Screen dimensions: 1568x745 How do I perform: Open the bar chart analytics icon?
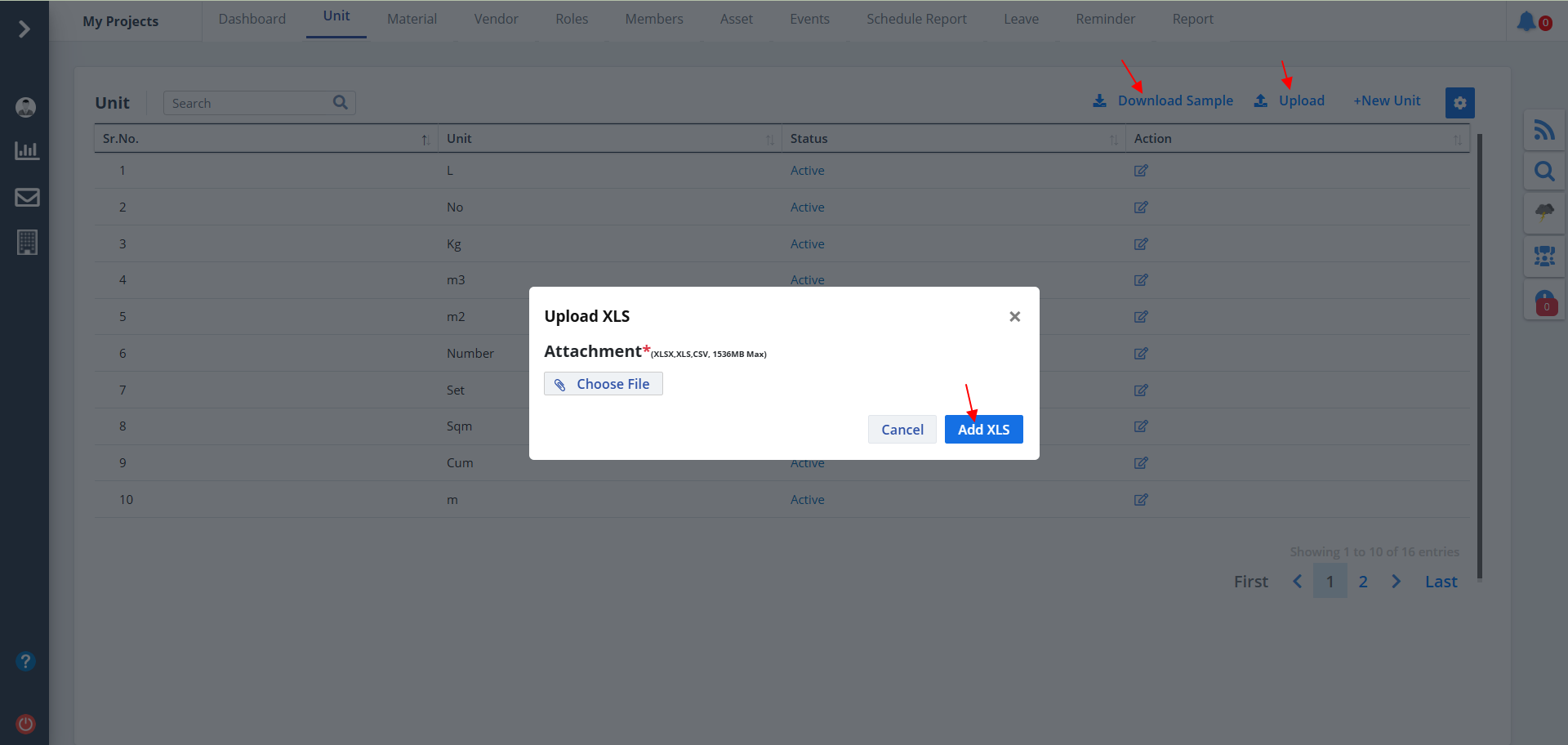click(27, 151)
